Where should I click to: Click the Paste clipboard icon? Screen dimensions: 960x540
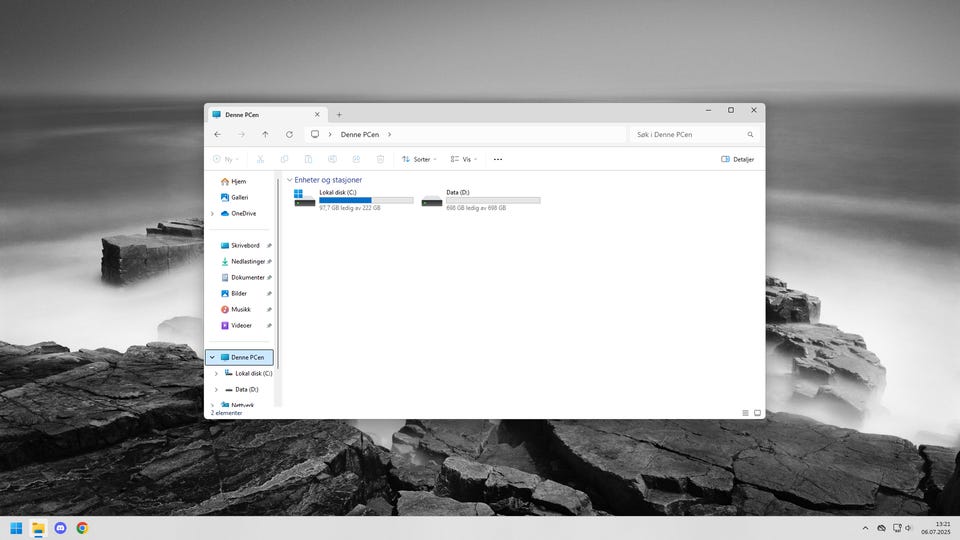[x=308, y=159]
